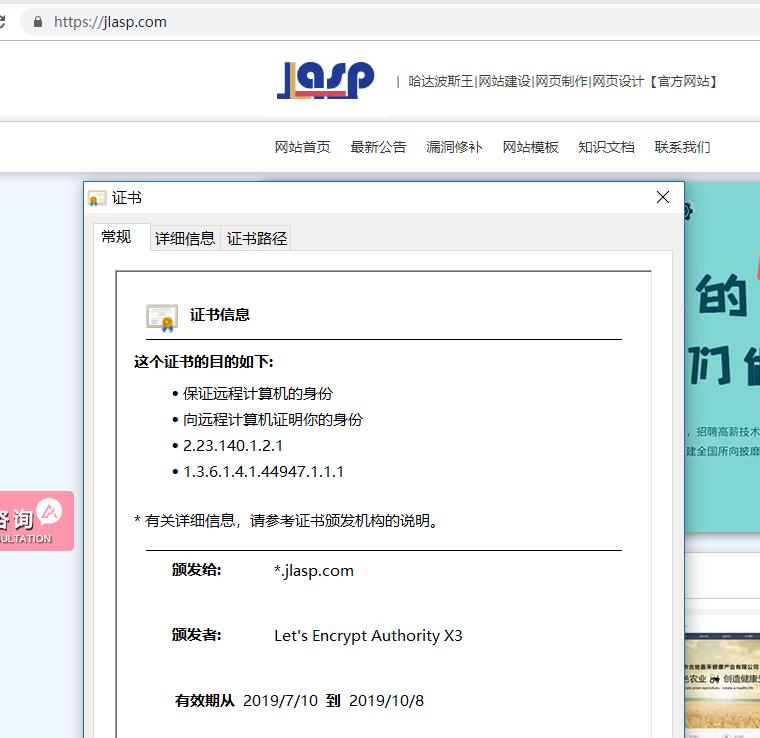Screen dimensions: 760x738
Task: Click the certificate icon in dialog title bar
Action: pos(96,199)
